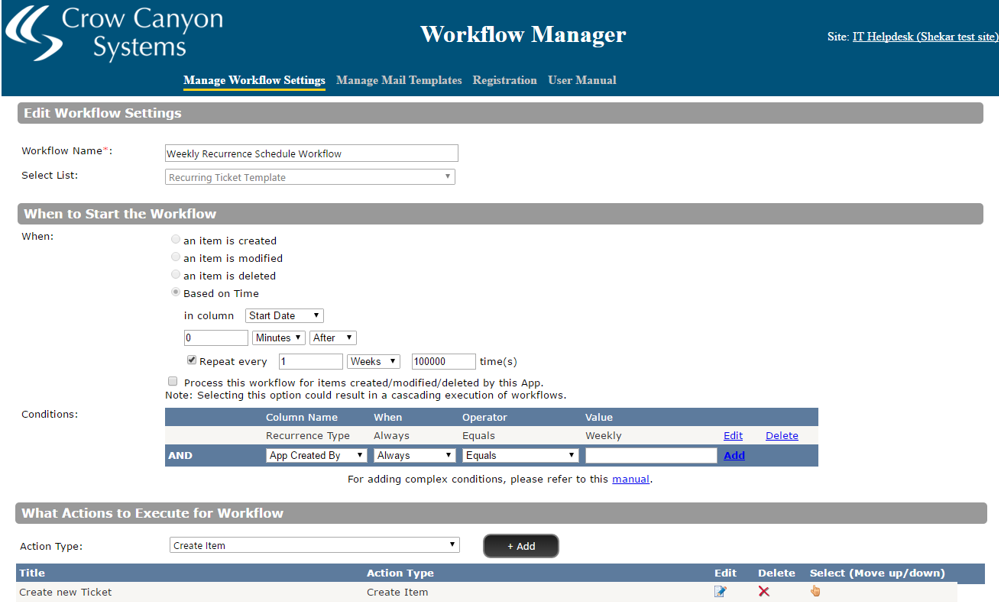Open the Weeks repeat interval dropdown
The height and width of the screenshot is (602, 999).
(x=373, y=361)
